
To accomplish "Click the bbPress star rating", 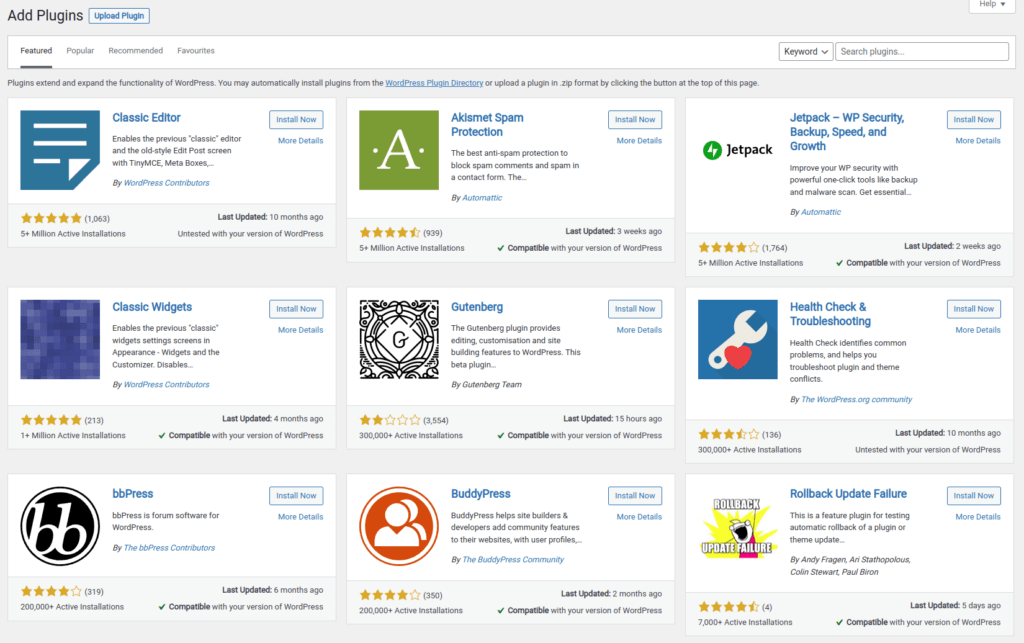I will 51,591.
